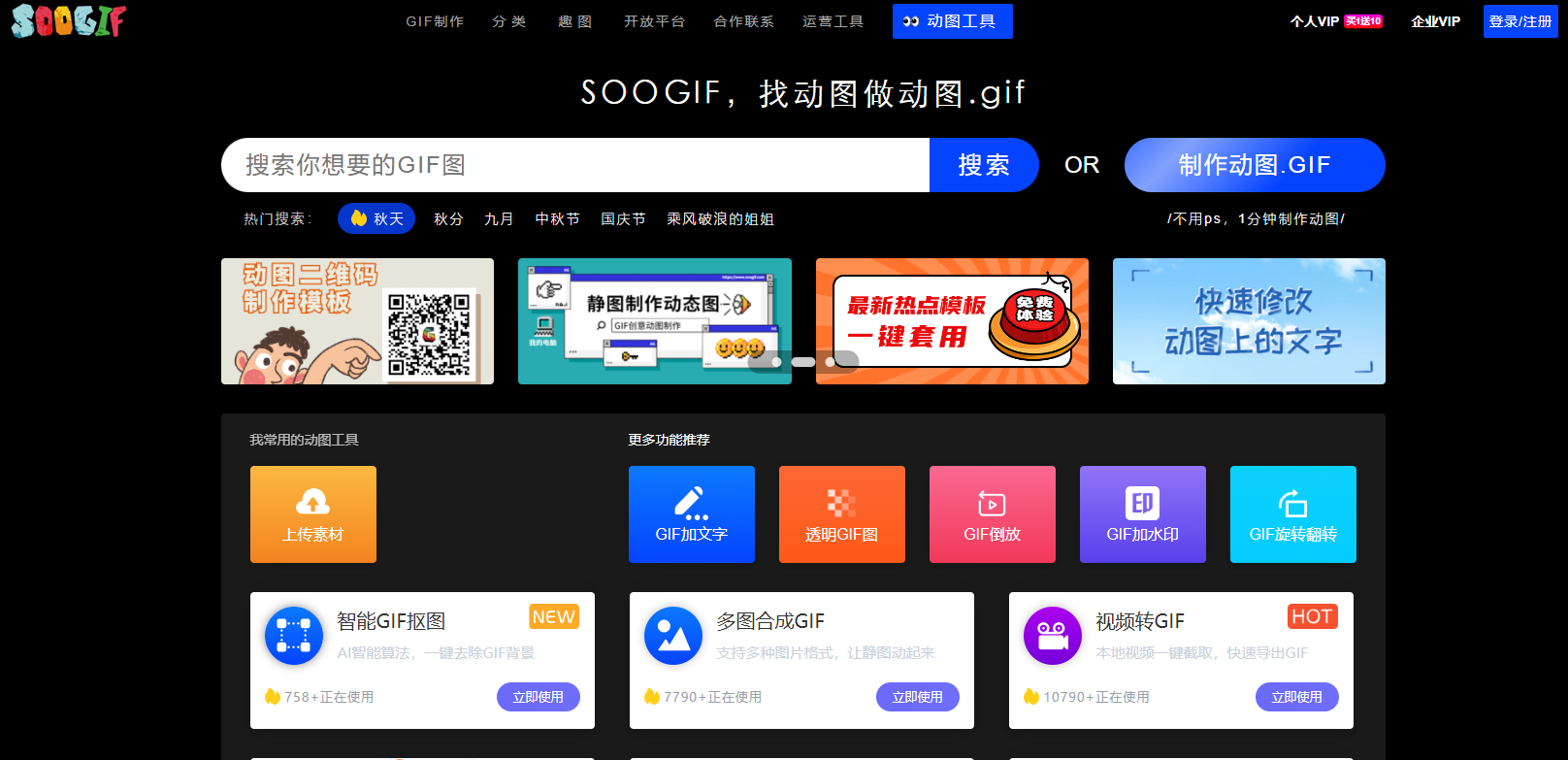Click the 登录/注册 login button
The height and width of the screenshot is (760, 1568).
click(1519, 21)
